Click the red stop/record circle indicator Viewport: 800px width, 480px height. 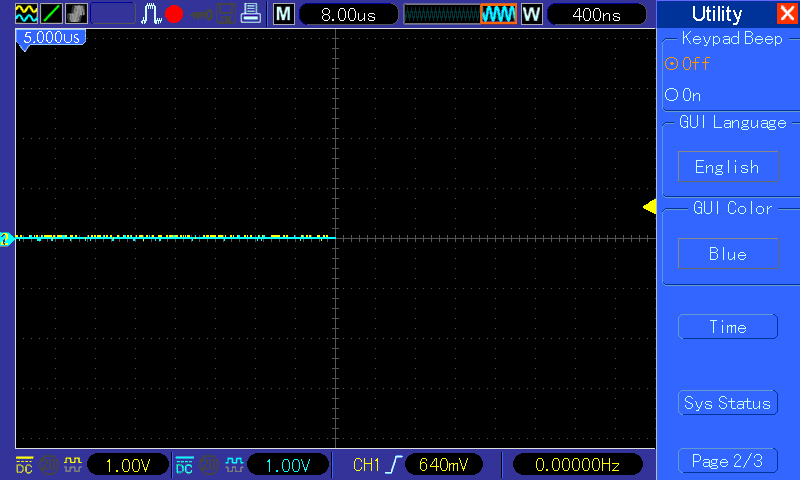click(x=174, y=14)
